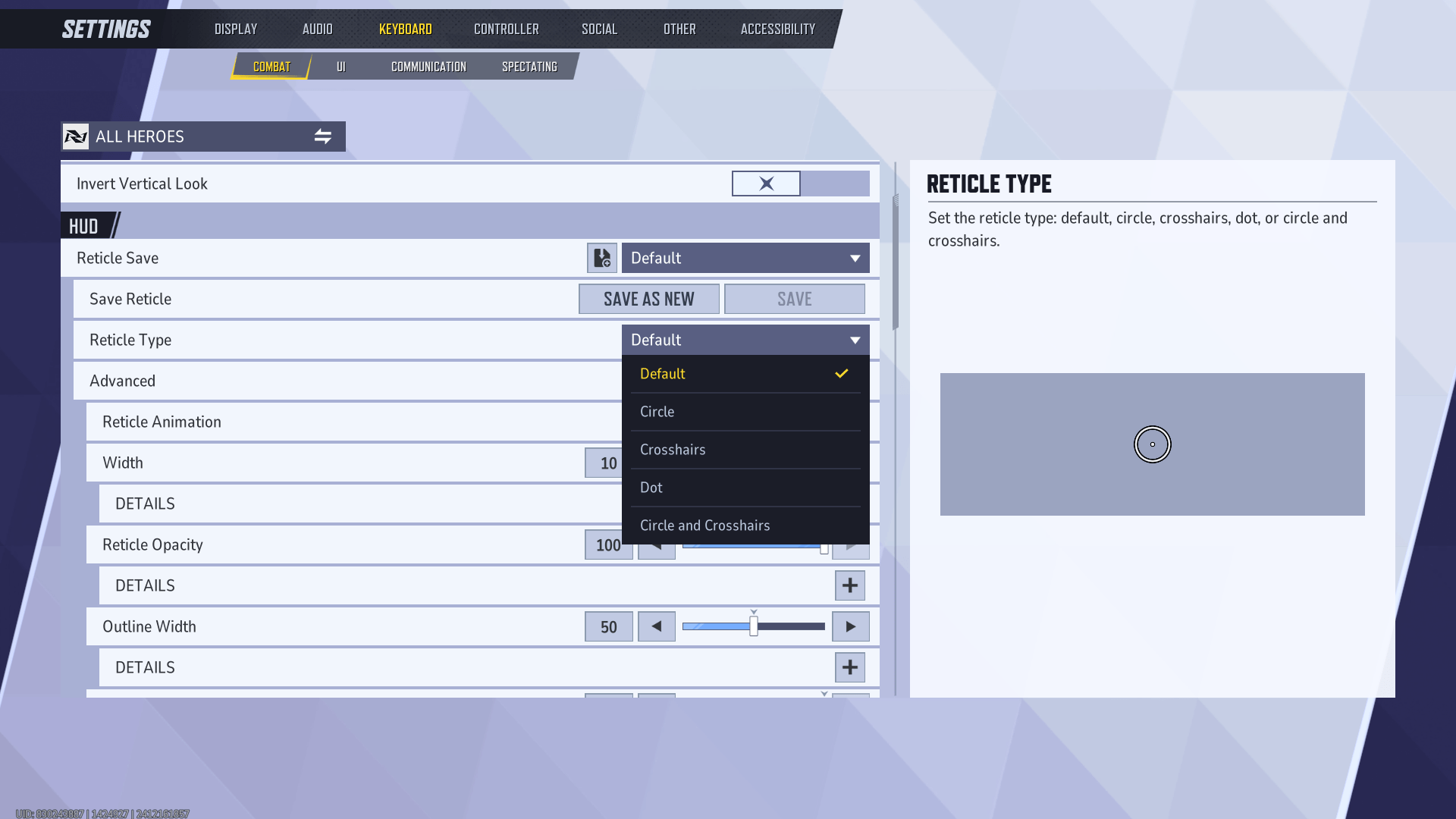Switch to the UI combat sub-tab
Screen dimensions: 1456x819
point(341,67)
